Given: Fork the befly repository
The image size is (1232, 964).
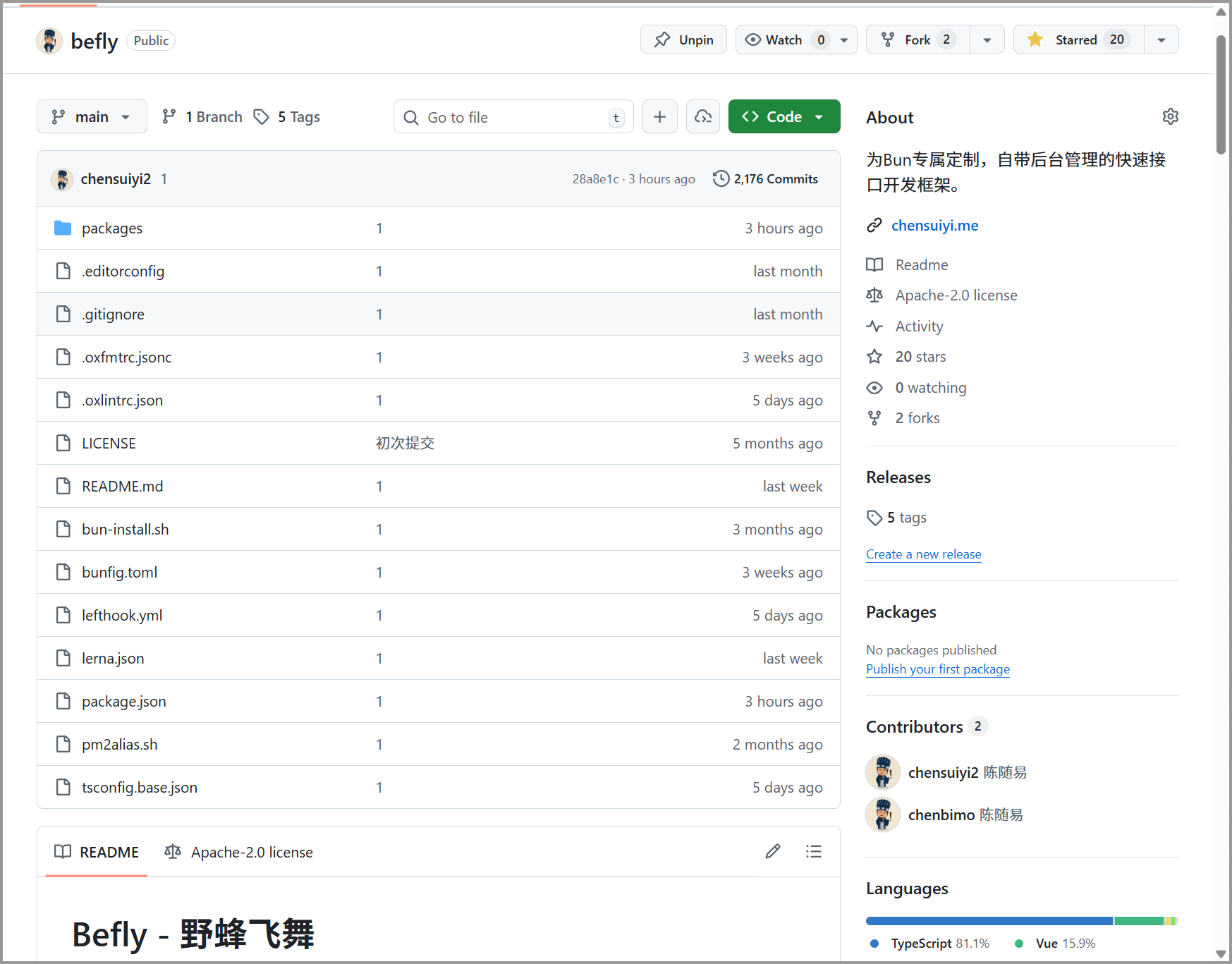Looking at the screenshot, I should (918, 40).
